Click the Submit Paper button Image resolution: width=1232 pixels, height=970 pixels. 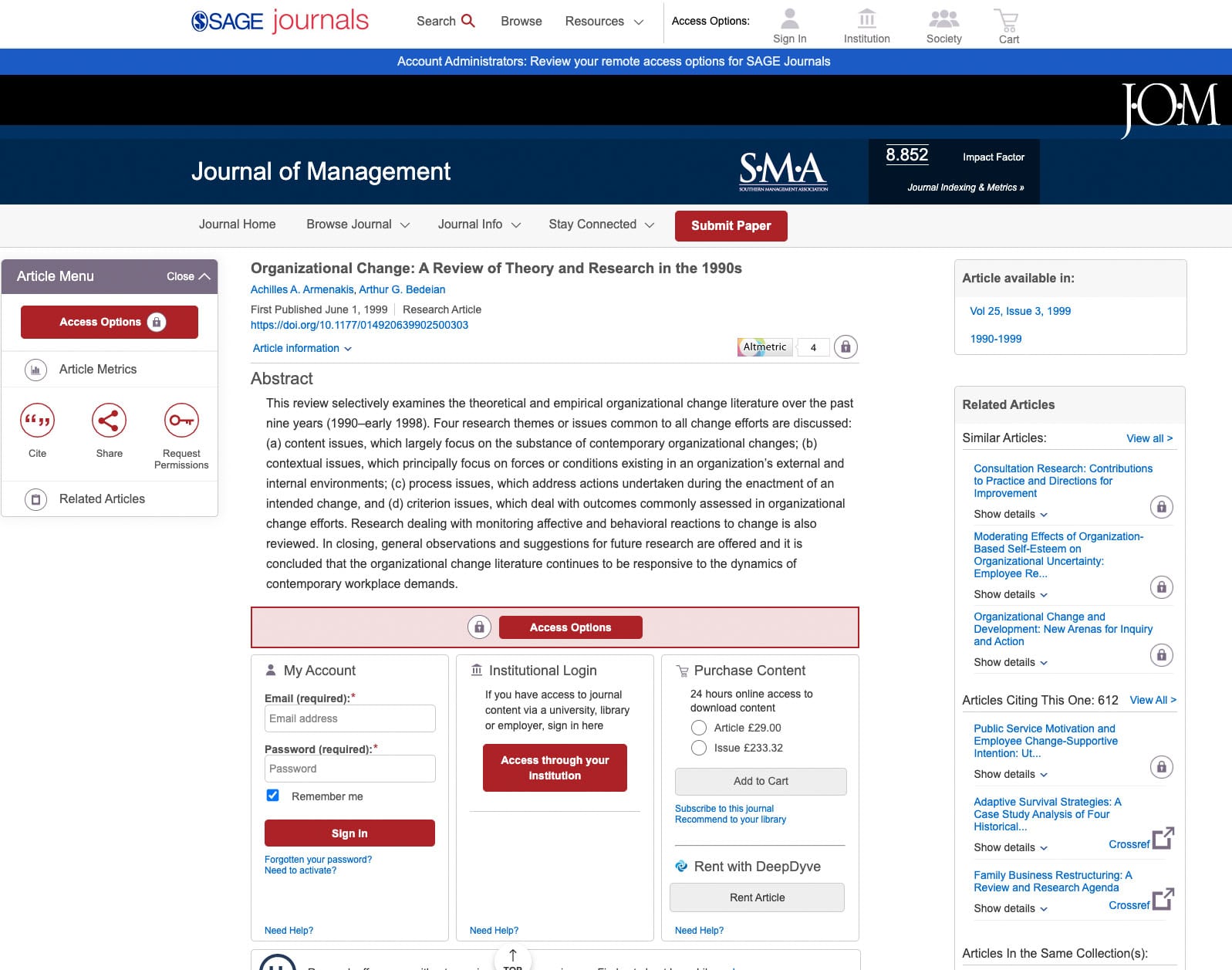pos(731,226)
